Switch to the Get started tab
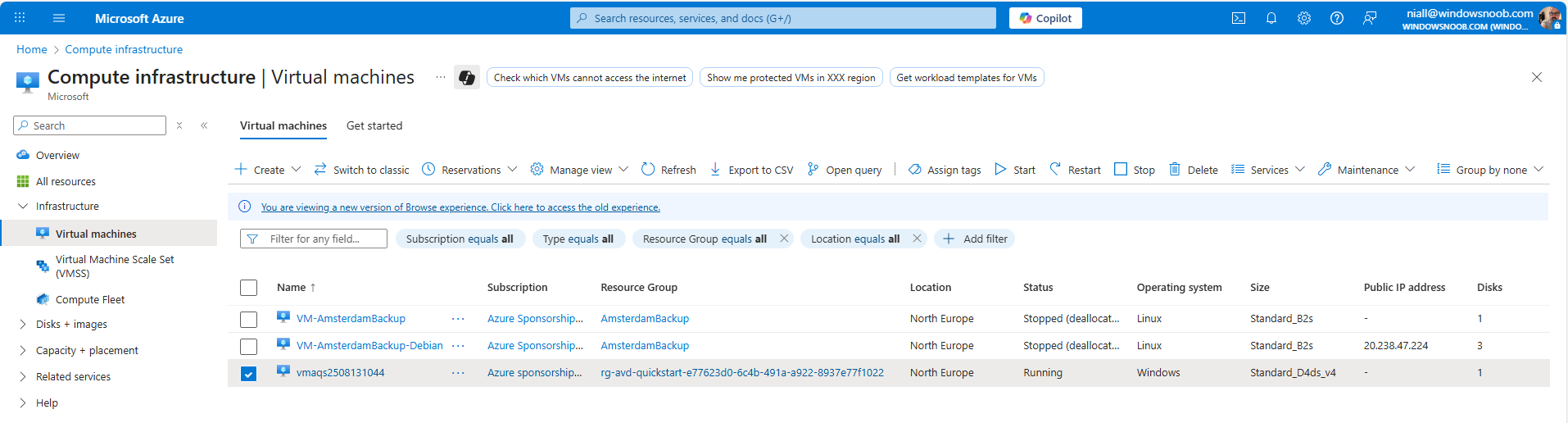The width and height of the screenshot is (1568, 423). point(374,126)
